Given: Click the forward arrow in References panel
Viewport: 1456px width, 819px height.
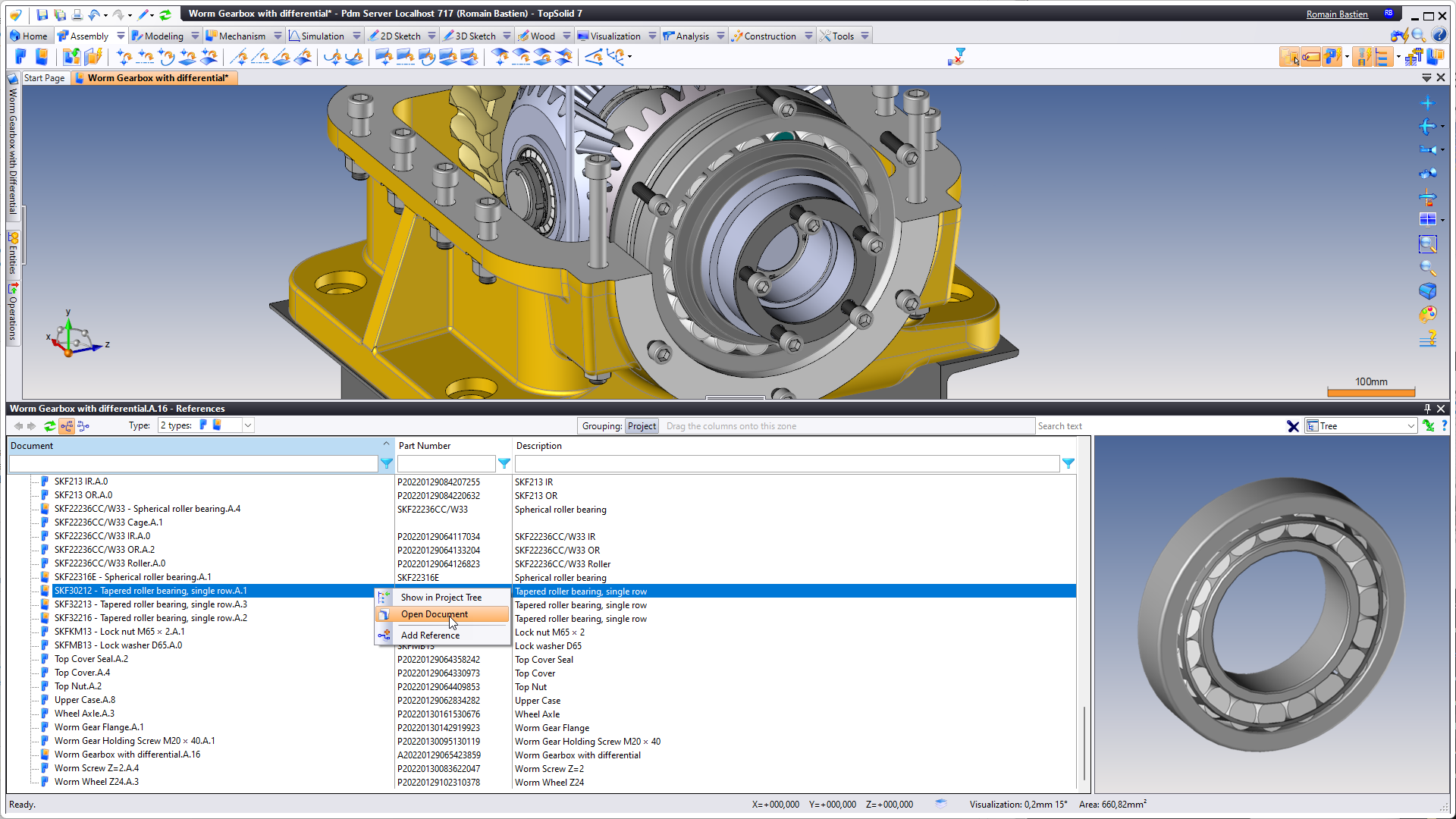Looking at the screenshot, I should [32, 426].
